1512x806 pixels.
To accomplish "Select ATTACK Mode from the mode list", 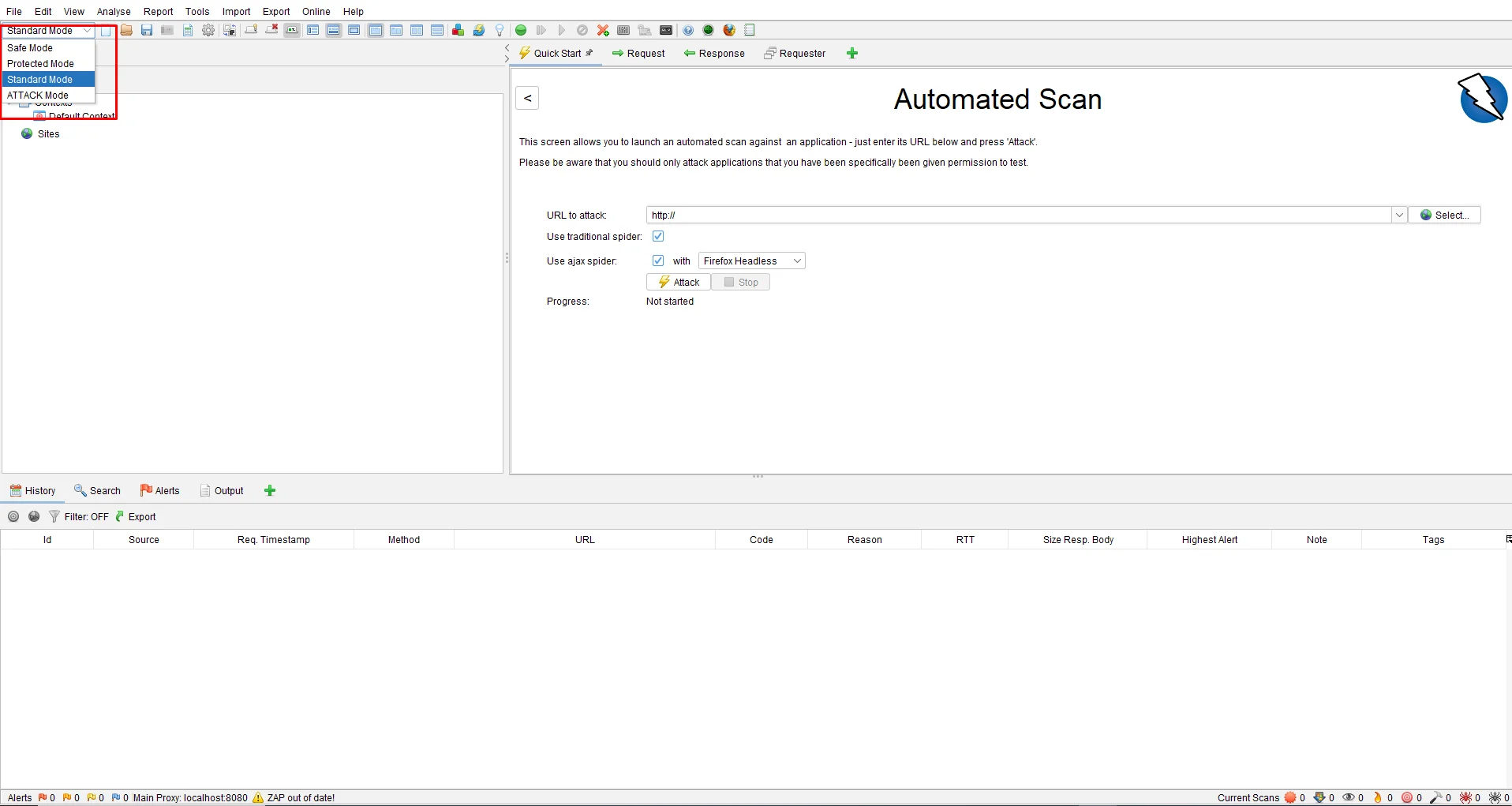I will pyautogui.click(x=38, y=96).
